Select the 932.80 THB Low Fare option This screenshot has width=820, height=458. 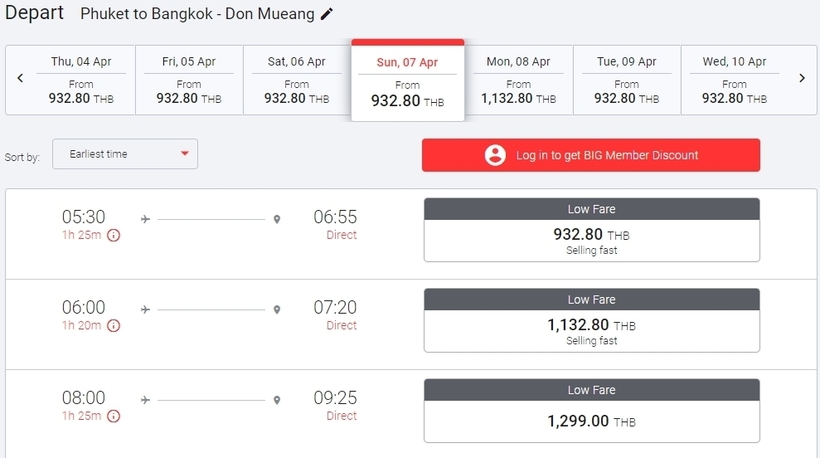click(x=591, y=230)
